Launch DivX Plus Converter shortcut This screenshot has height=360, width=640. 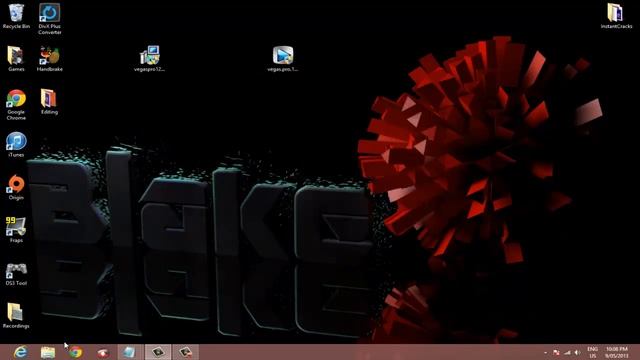pos(49,19)
